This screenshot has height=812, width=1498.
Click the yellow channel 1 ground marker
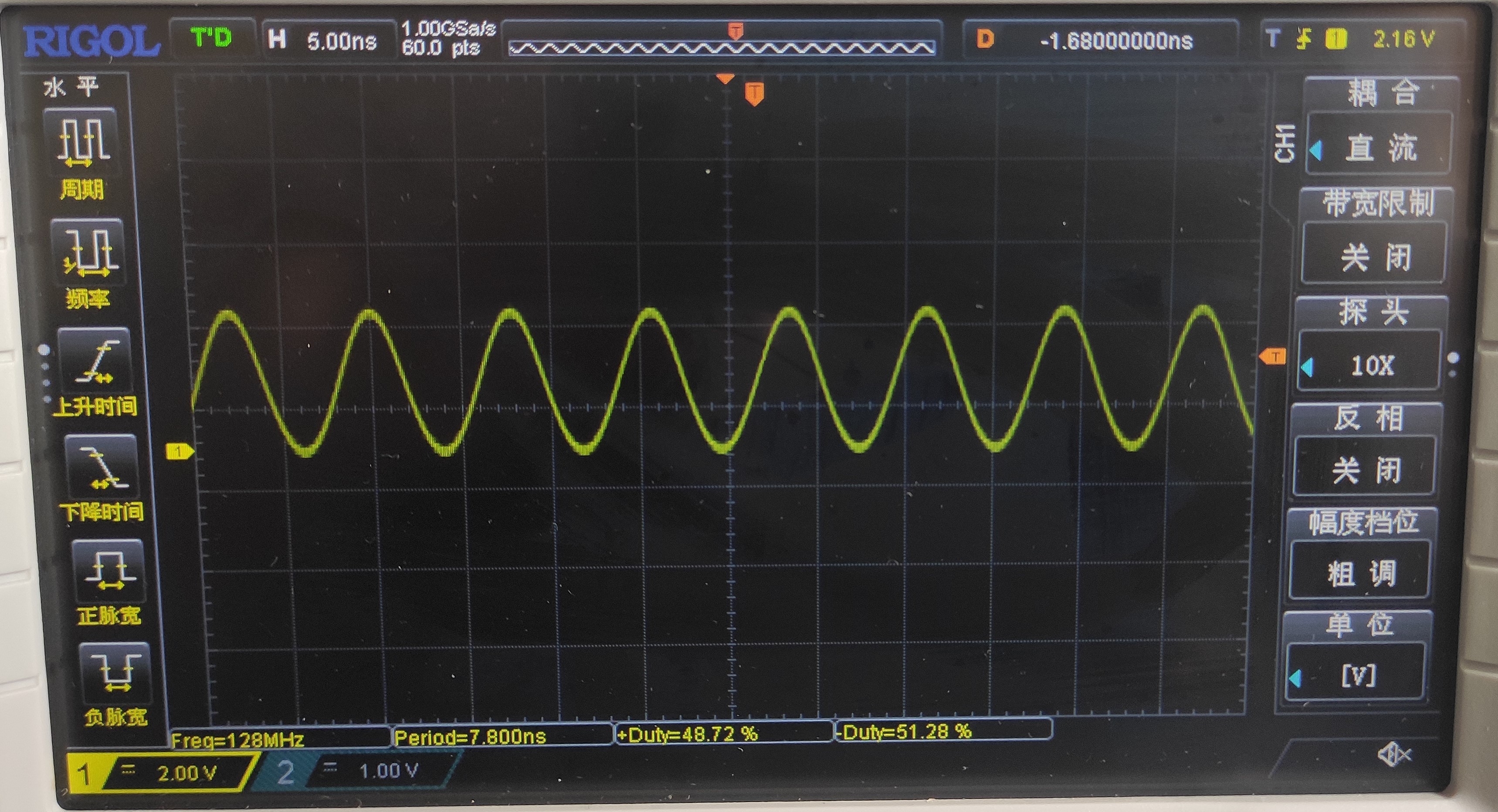tap(180, 451)
